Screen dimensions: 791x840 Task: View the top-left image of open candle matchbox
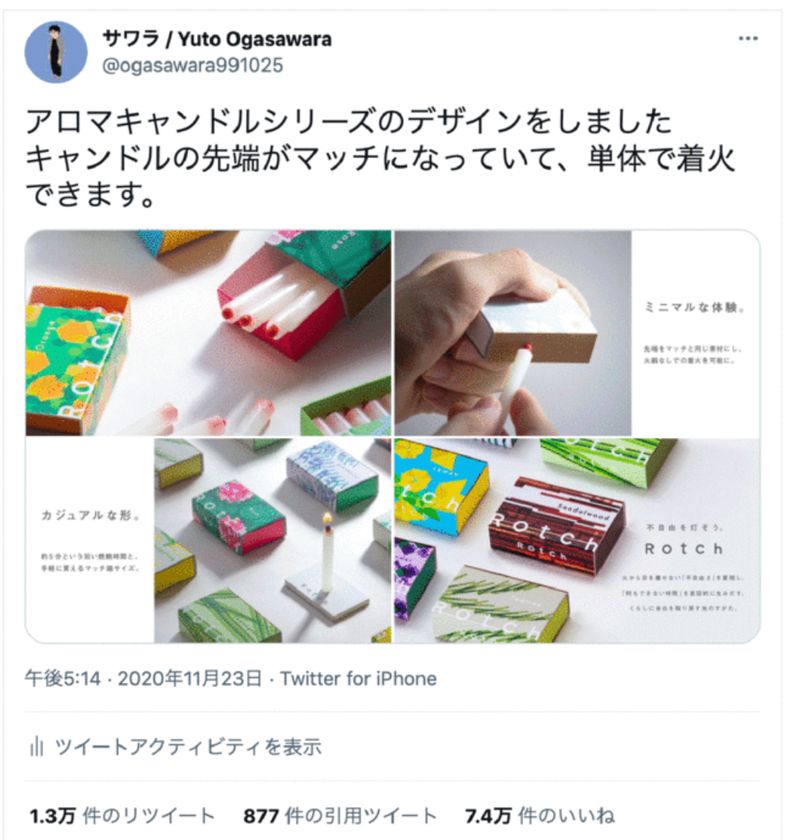[x=208, y=333]
